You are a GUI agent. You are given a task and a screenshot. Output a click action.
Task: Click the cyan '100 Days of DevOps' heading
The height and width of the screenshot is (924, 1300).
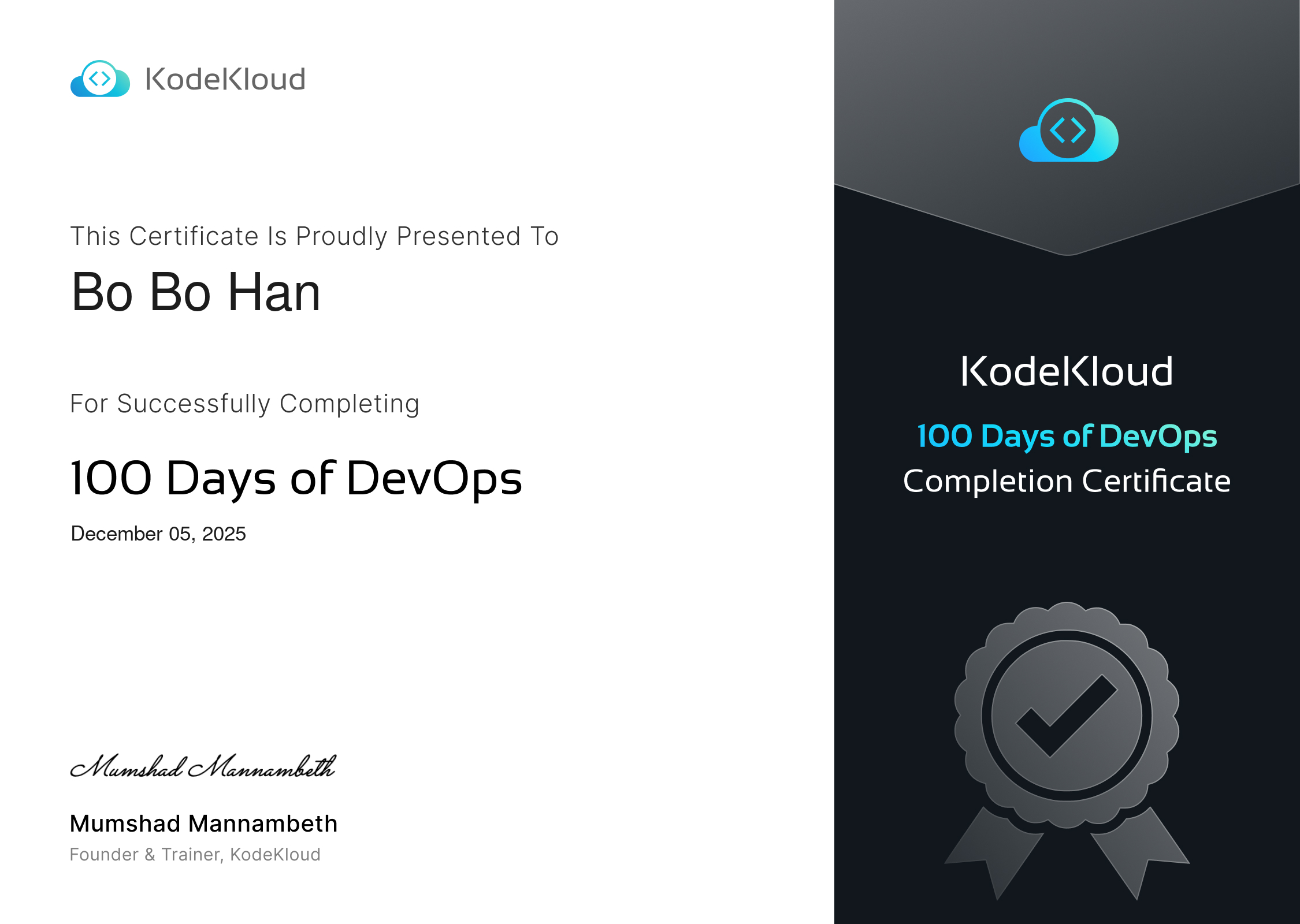1067,436
